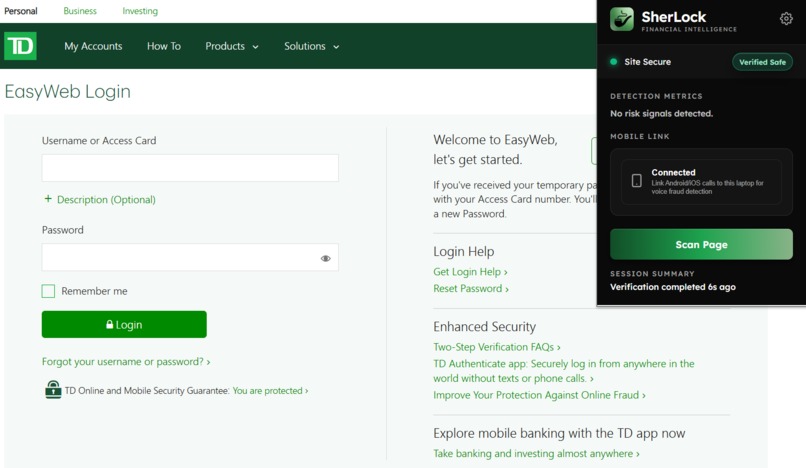
Task: Click 'Verification completed 6s ago' text
Action: pos(672,287)
